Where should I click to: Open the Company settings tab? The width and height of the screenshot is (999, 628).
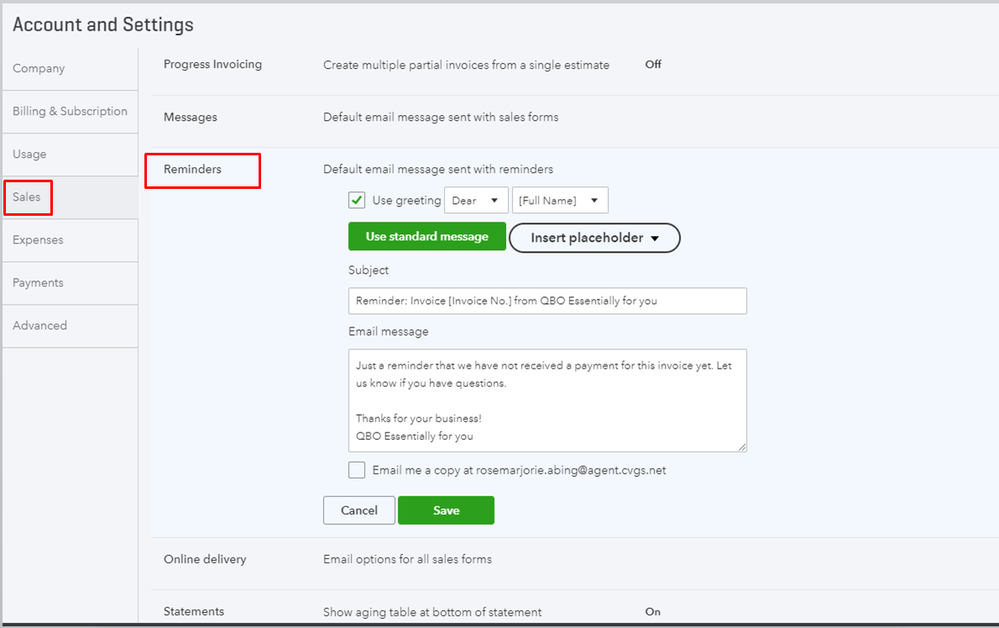pos(39,69)
